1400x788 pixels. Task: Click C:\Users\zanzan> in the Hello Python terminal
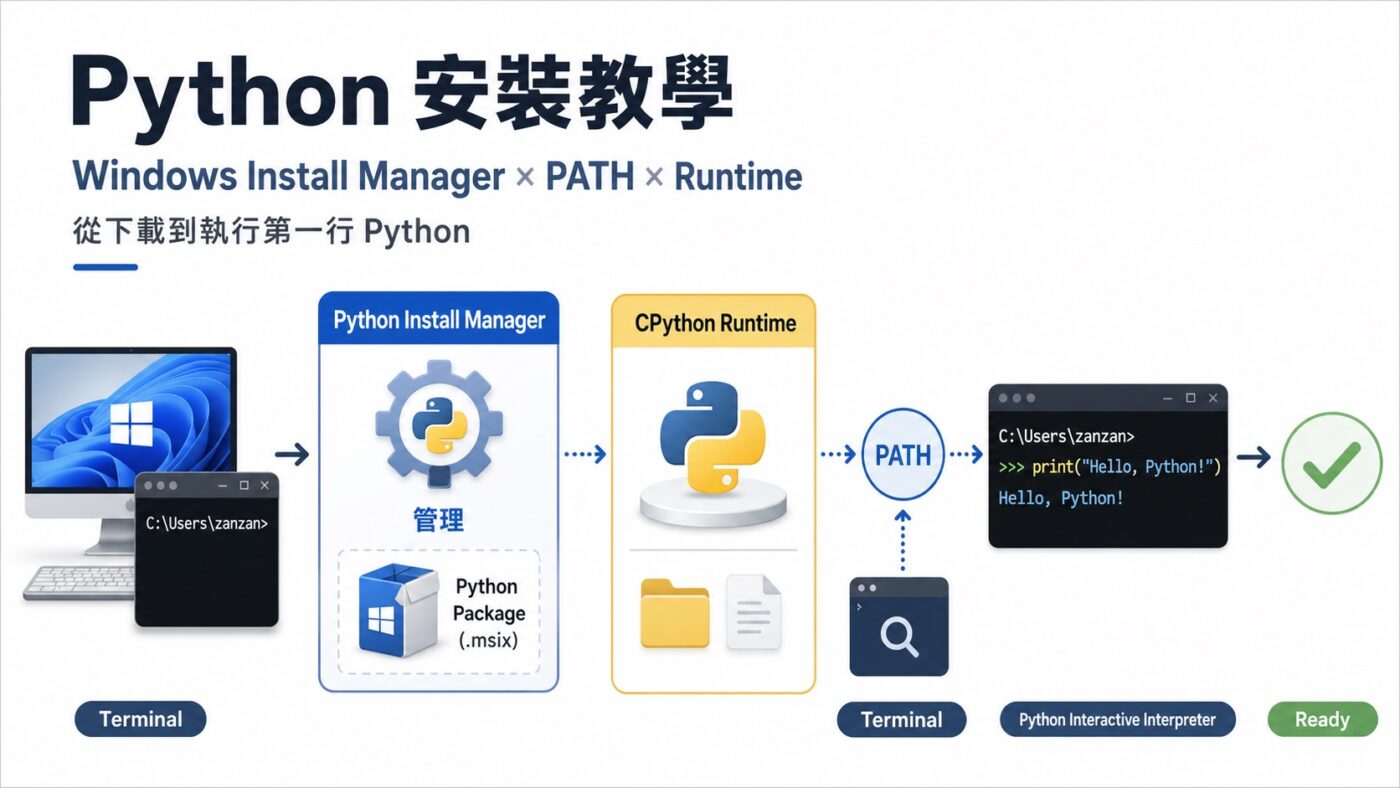pos(1067,436)
